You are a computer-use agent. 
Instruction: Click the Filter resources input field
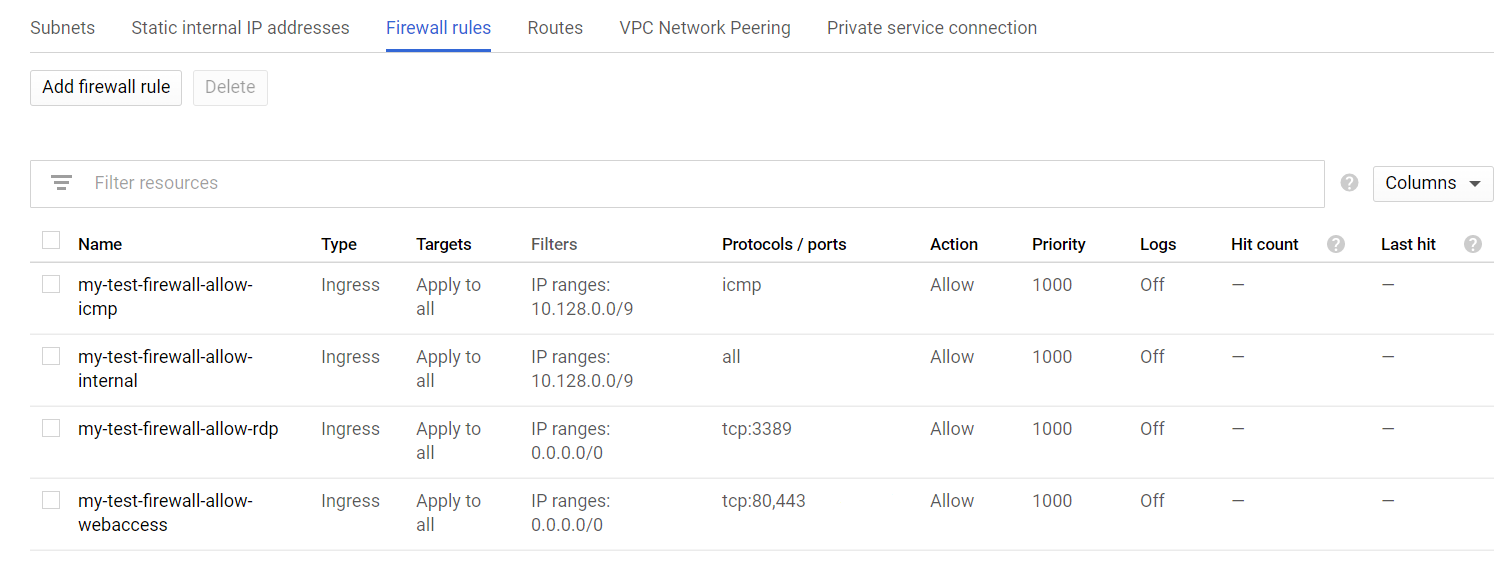(700, 183)
